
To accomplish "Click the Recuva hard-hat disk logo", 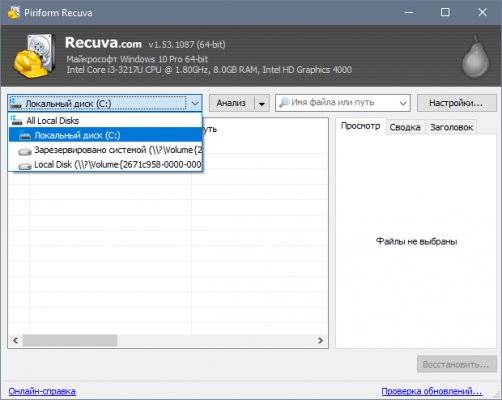I will coord(34,55).
